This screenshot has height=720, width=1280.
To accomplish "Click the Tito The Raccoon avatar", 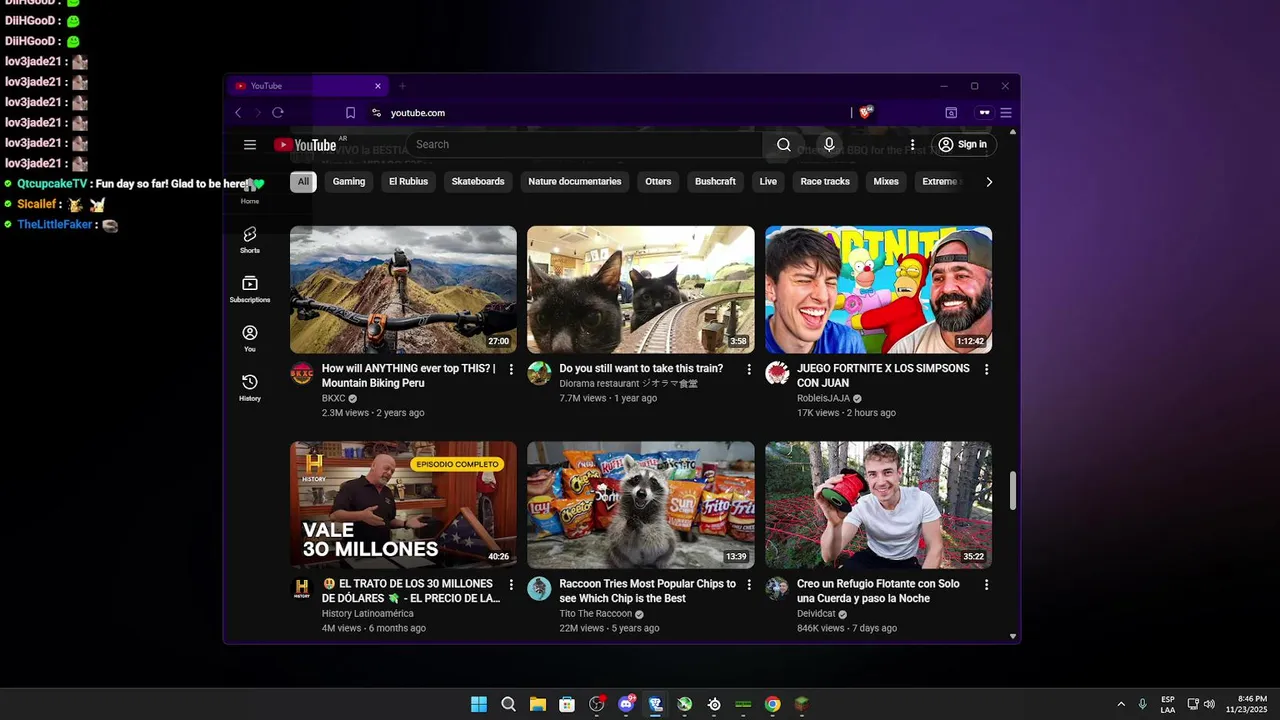I will (539, 589).
